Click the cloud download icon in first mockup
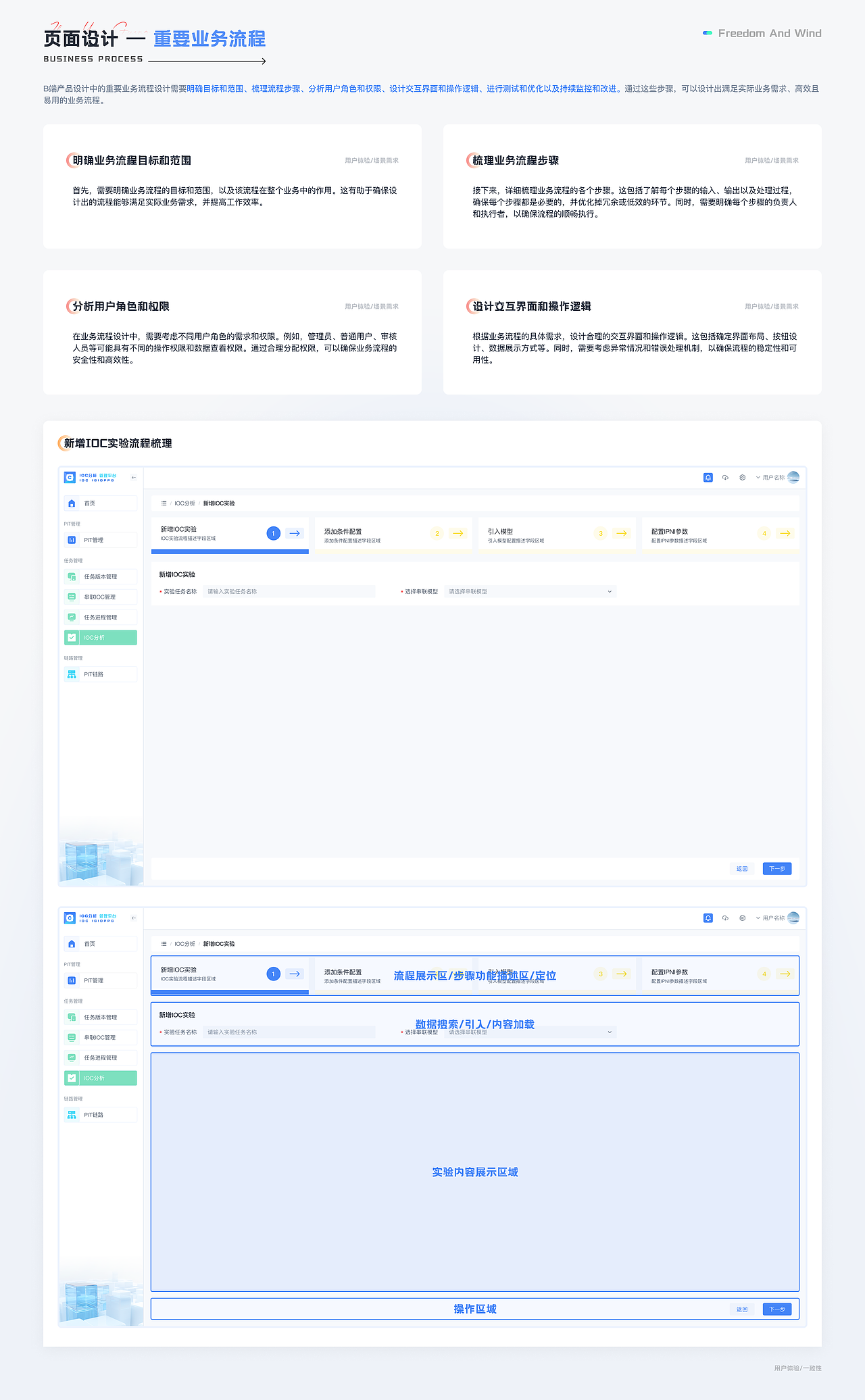The height and width of the screenshot is (1400, 865). click(x=725, y=478)
